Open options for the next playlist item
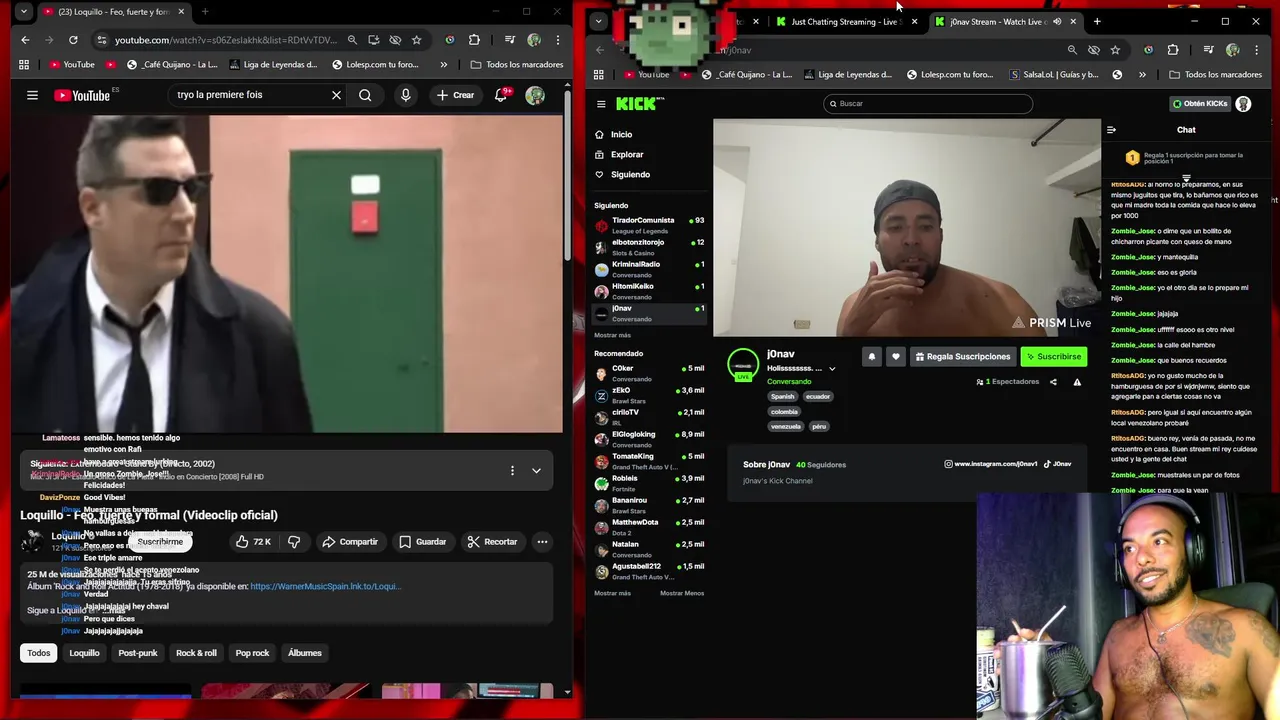The width and height of the screenshot is (1280, 720). click(512, 470)
